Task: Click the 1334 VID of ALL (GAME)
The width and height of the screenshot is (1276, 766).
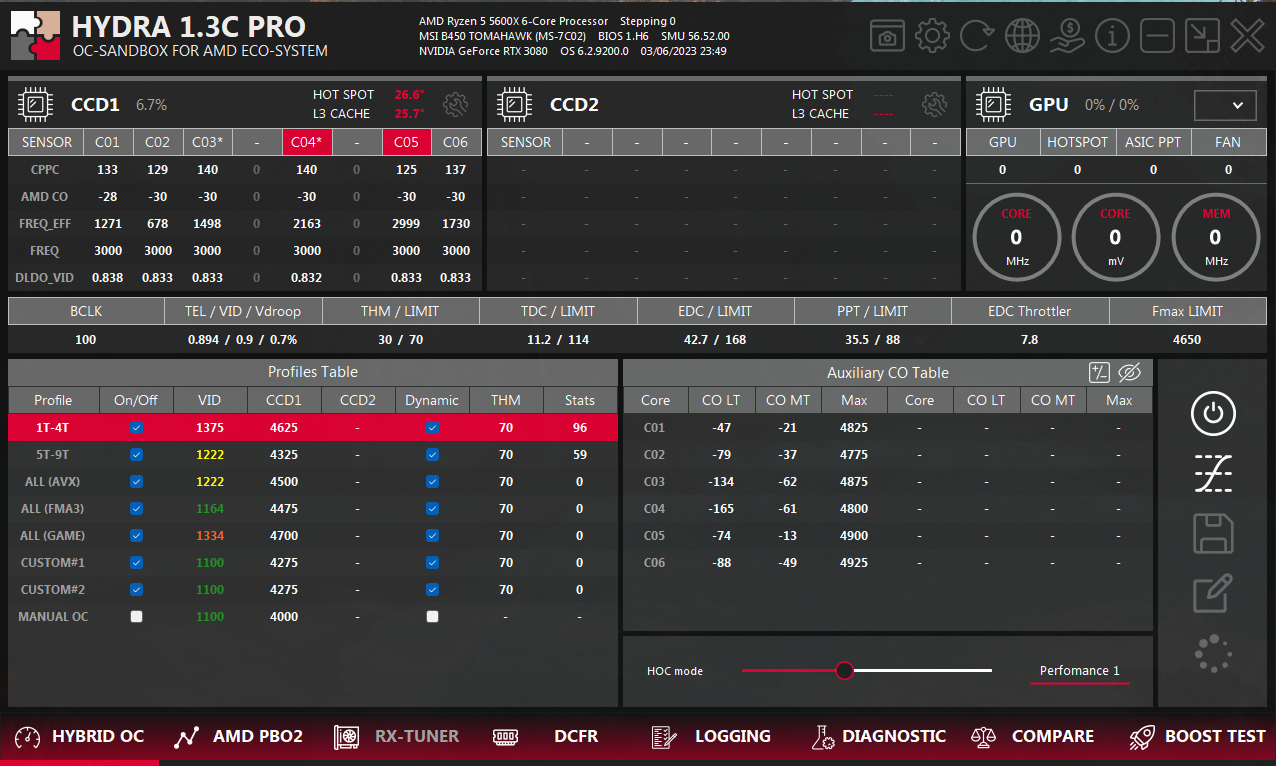Action: [x=210, y=536]
